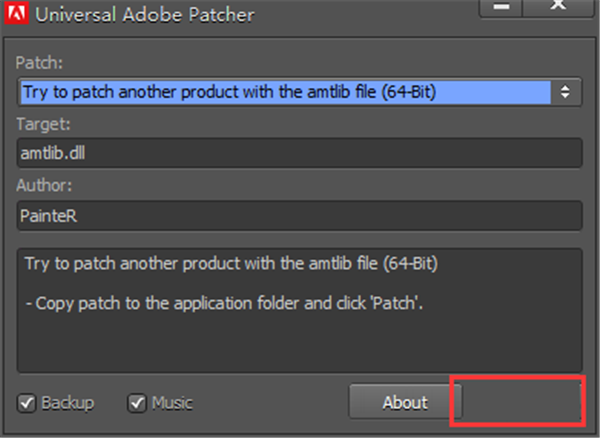The height and width of the screenshot is (438, 600).
Task: Click the Universal Adobe Patcher title text
Action: [145, 15]
